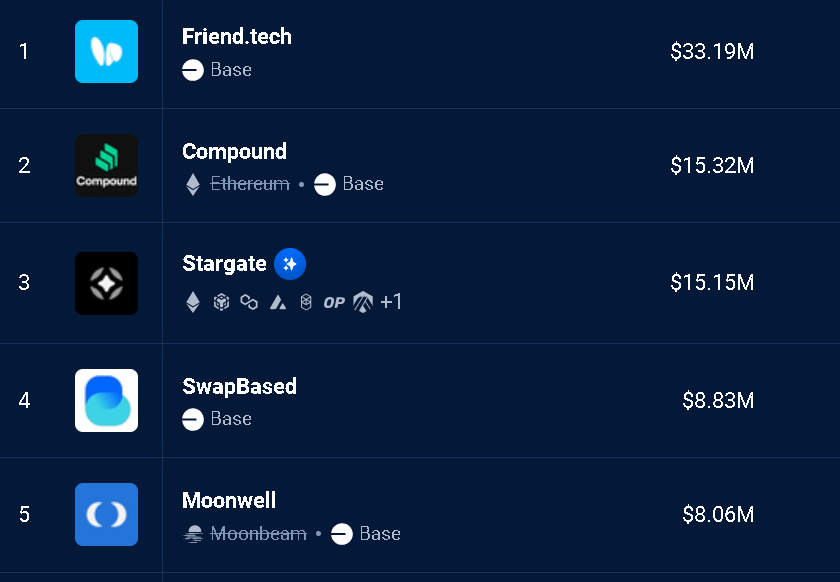Screen dimensions: 840x582
Task: Click the Compound app logo
Action: tap(107, 166)
